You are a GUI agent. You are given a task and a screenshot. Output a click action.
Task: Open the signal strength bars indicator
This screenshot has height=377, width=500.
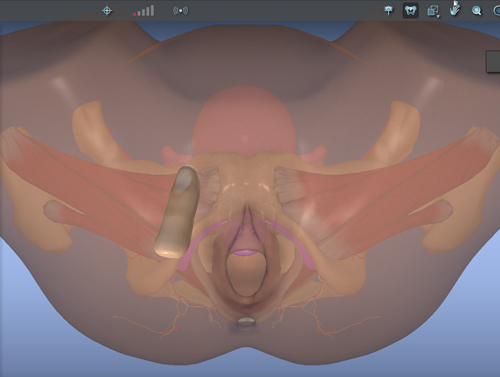(x=144, y=11)
